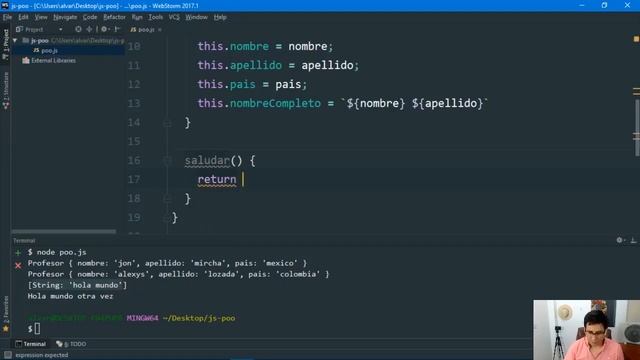Open the Navigate menu
This screenshot has height=360, width=640.
tap(65, 17)
